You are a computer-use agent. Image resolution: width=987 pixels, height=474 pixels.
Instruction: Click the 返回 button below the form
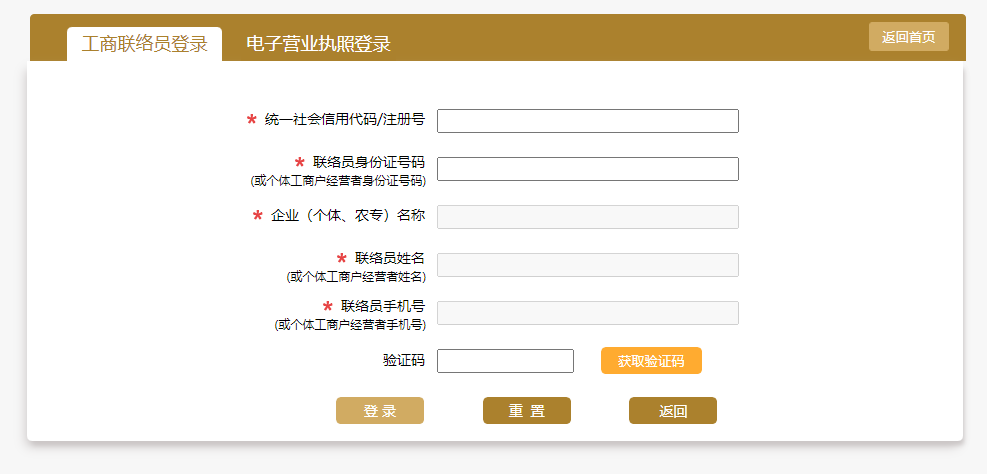coord(672,411)
